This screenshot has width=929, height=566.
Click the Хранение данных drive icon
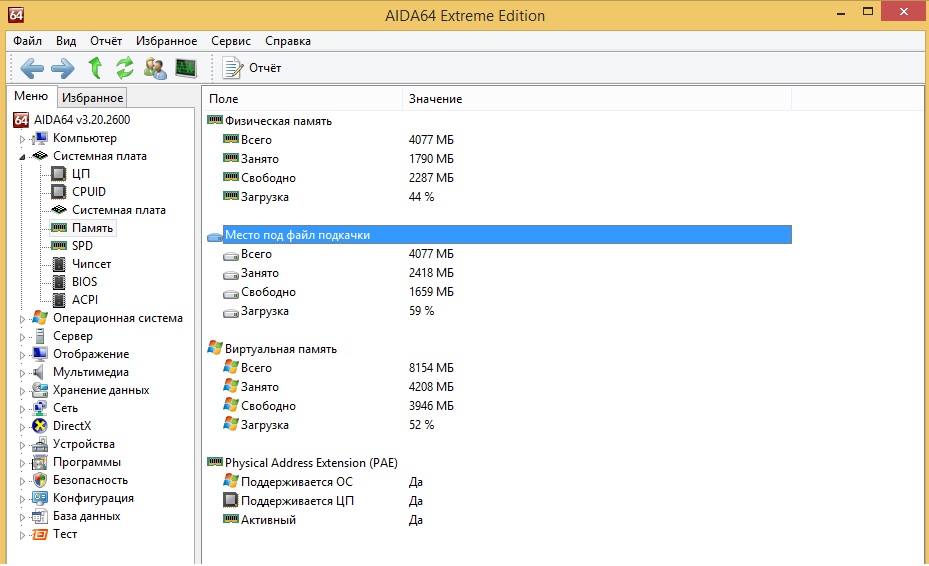click(40, 390)
